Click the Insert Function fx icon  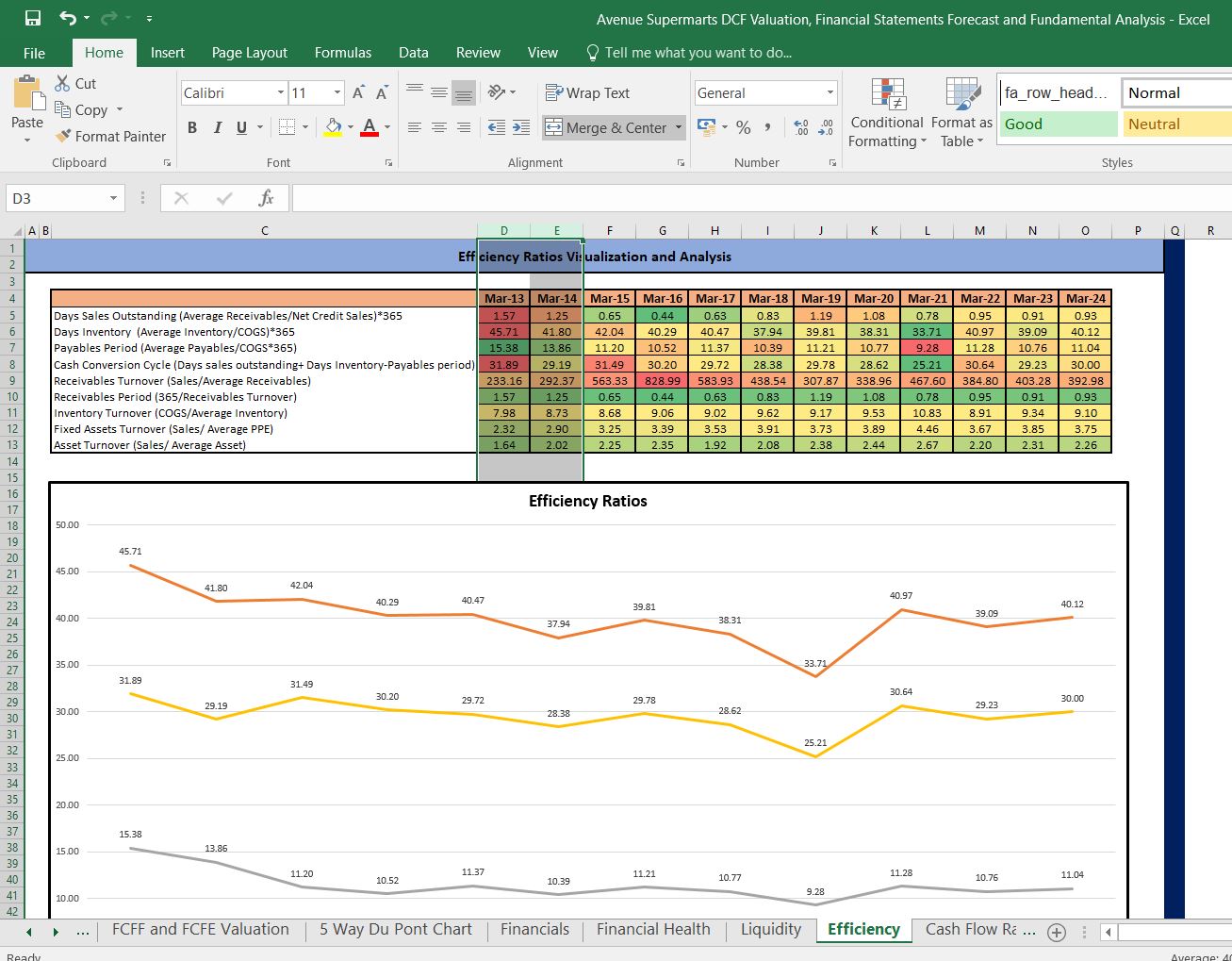click(267, 198)
